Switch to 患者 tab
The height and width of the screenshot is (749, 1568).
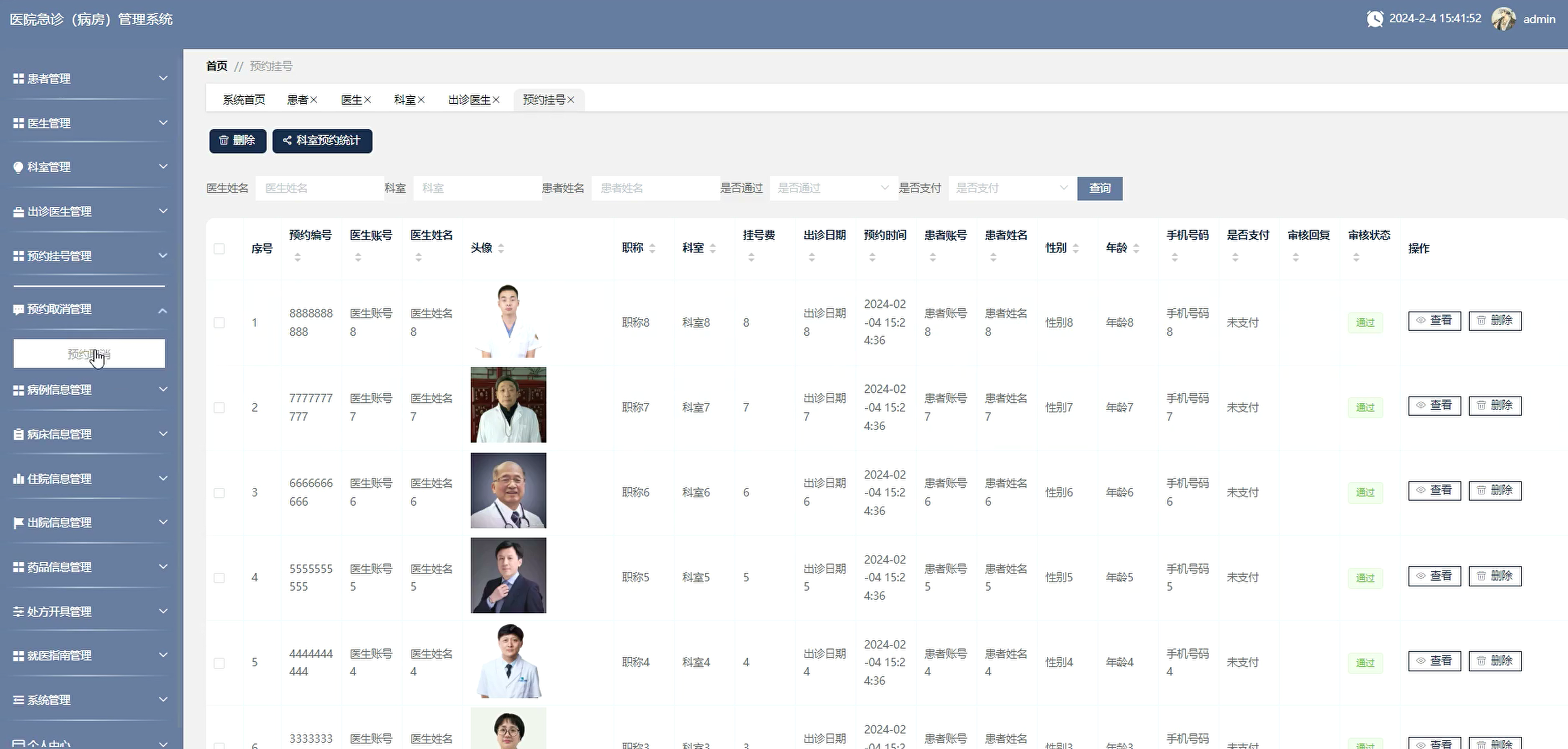point(298,100)
